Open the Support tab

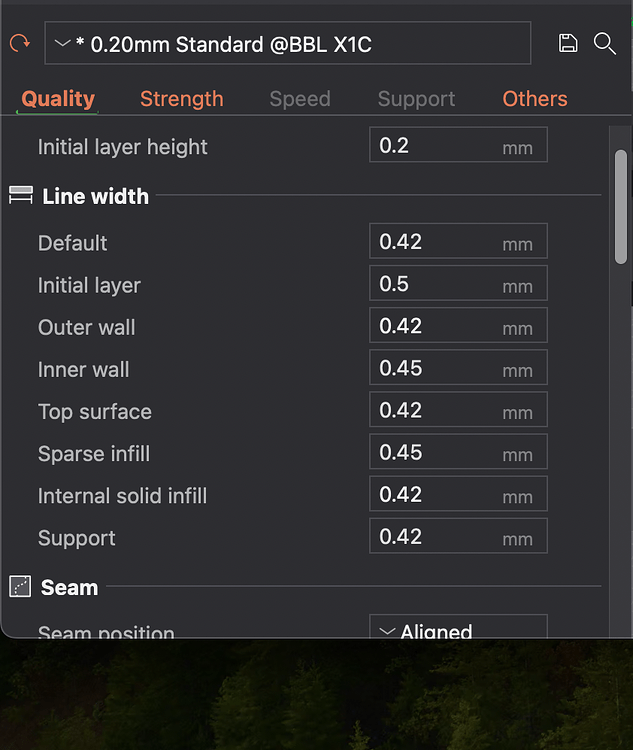coord(416,99)
